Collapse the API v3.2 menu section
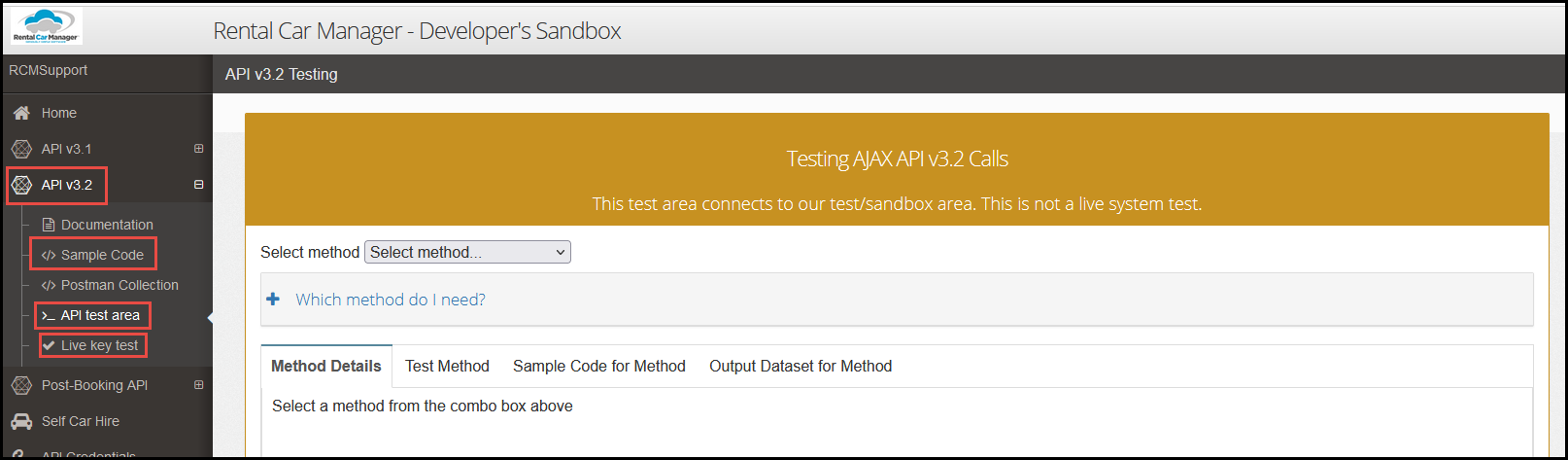Image resolution: width=1568 pixels, height=460 pixels. [x=199, y=185]
